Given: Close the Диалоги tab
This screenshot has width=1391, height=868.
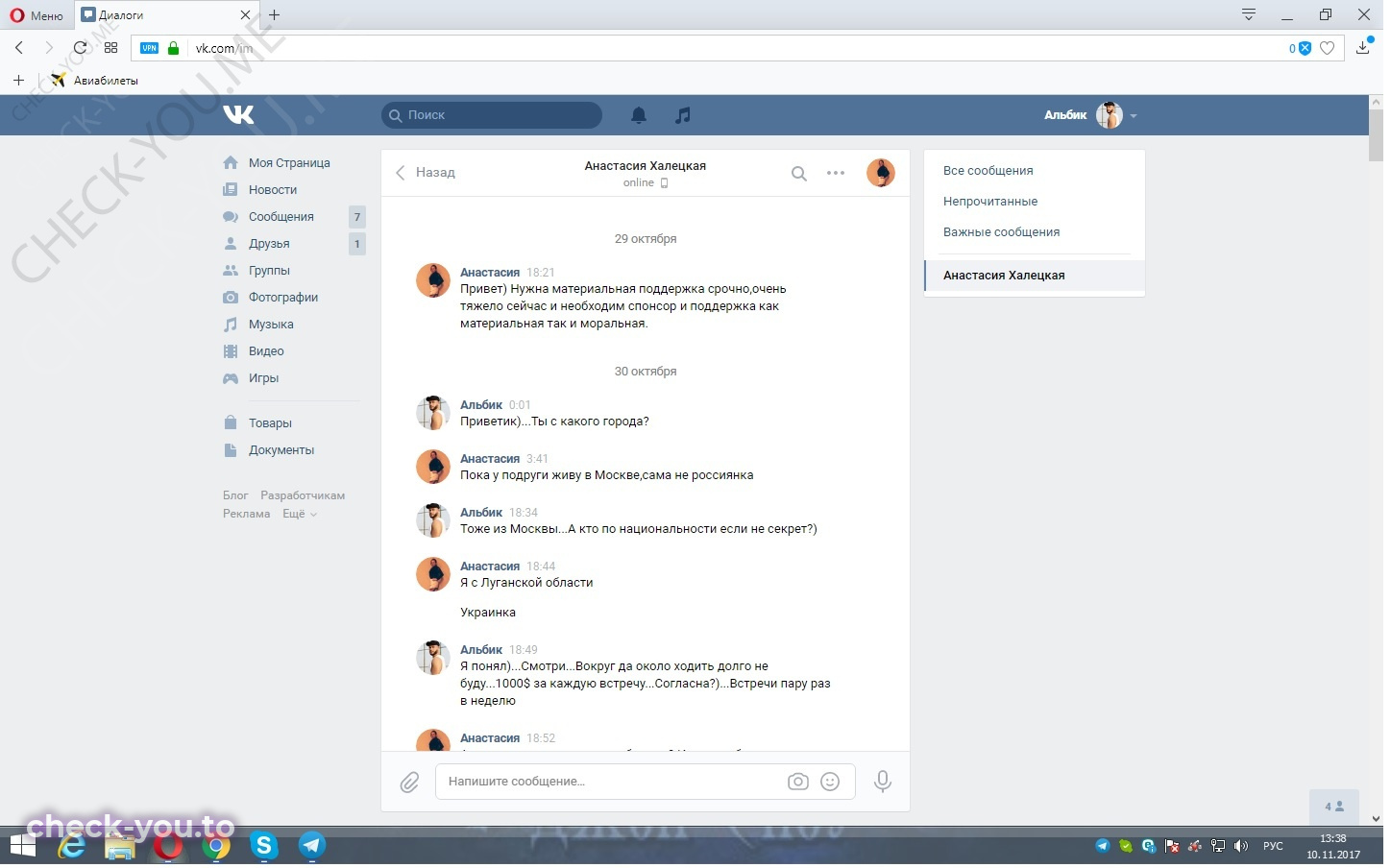Looking at the screenshot, I should pyautogui.click(x=245, y=15).
